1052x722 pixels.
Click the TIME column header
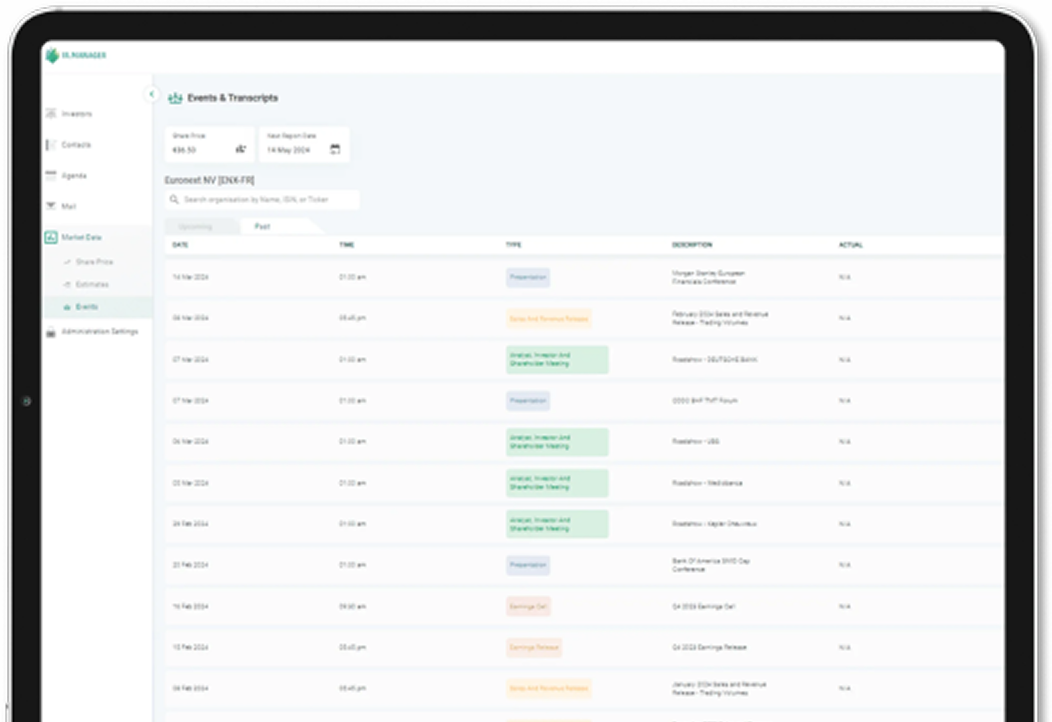[346, 245]
